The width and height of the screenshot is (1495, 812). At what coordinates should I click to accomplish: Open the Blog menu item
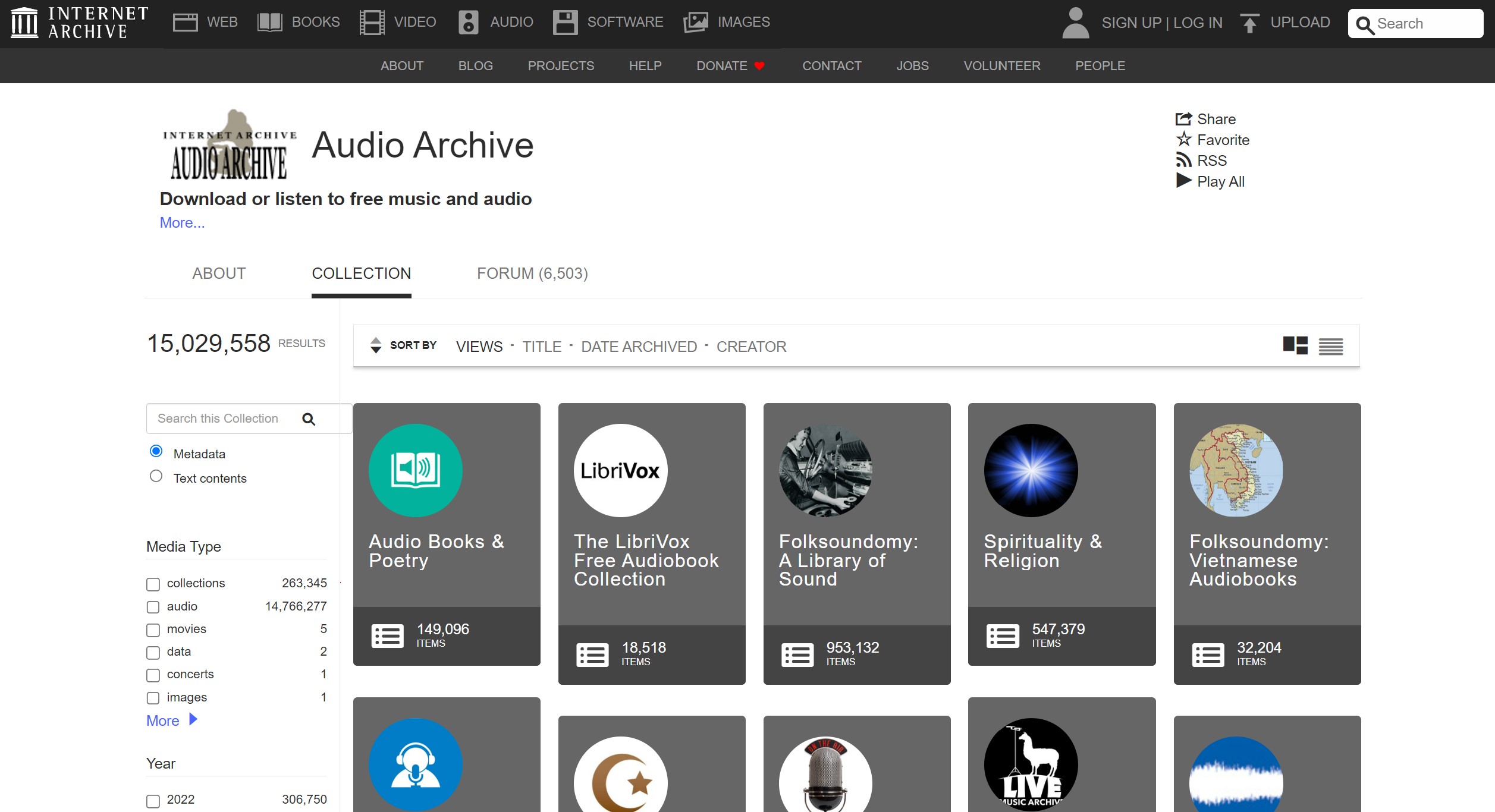pyautogui.click(x=476, y=66)
